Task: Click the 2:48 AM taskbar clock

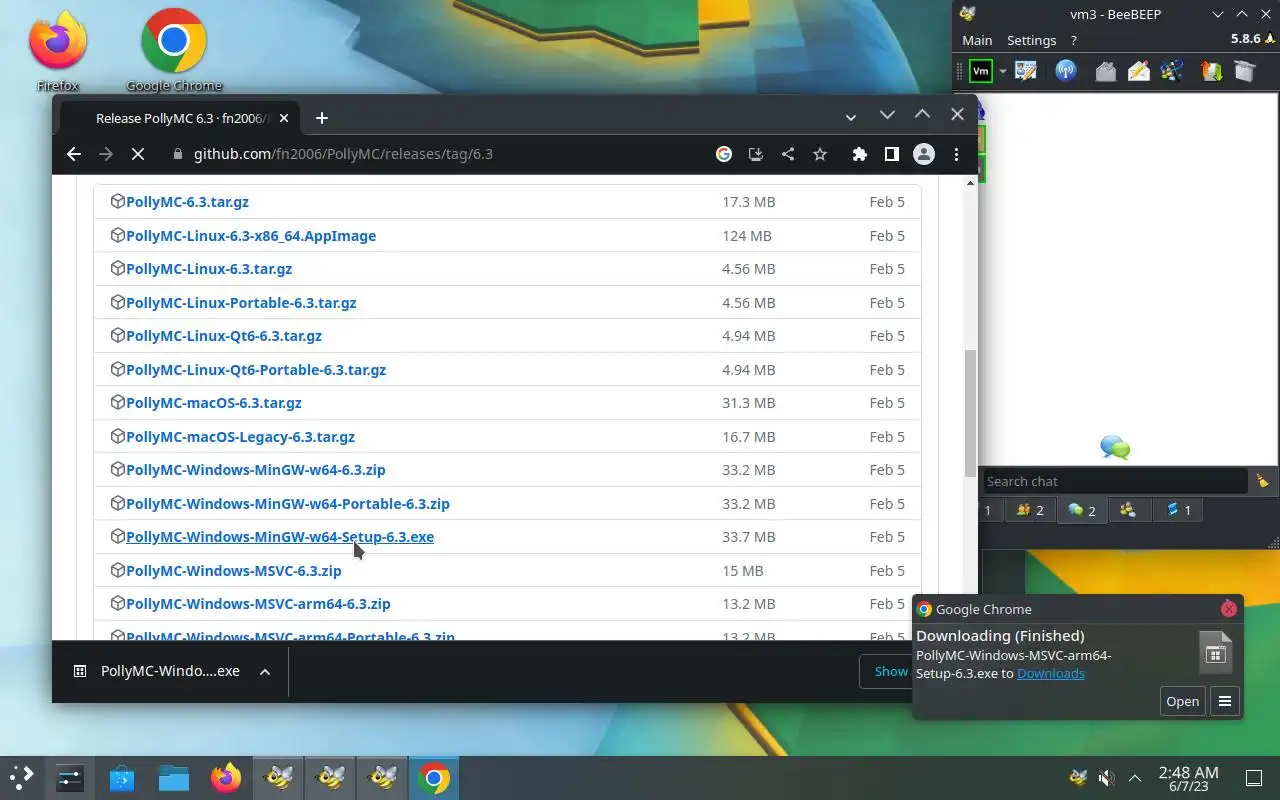Action: (1188, 778)
